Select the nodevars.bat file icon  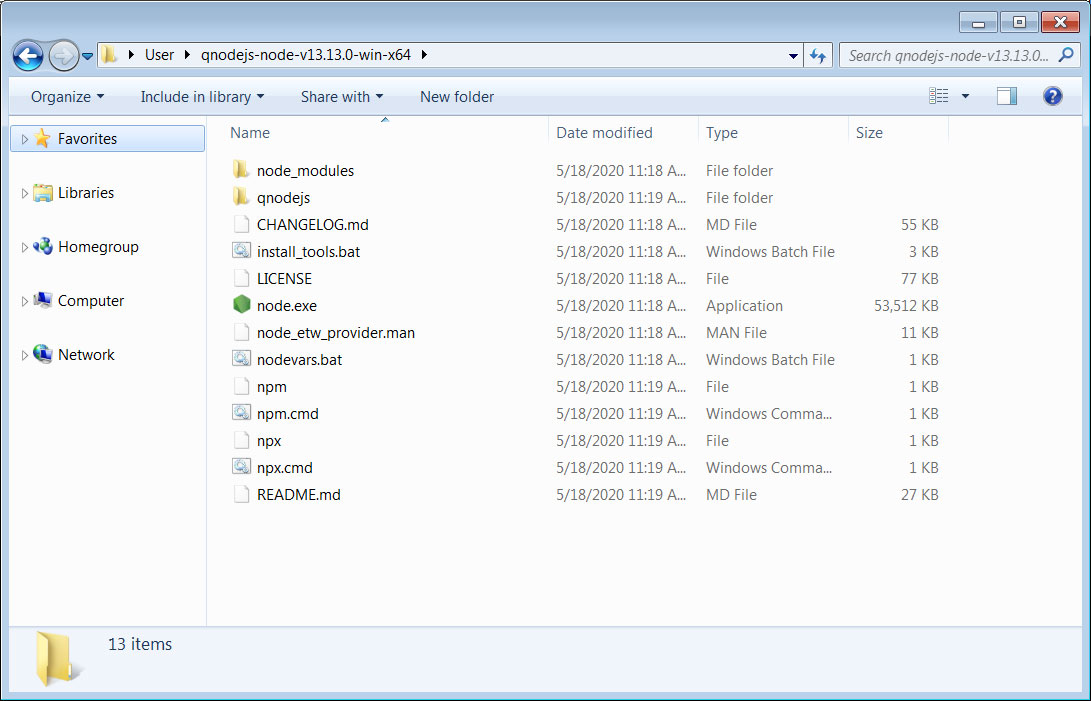241,359
